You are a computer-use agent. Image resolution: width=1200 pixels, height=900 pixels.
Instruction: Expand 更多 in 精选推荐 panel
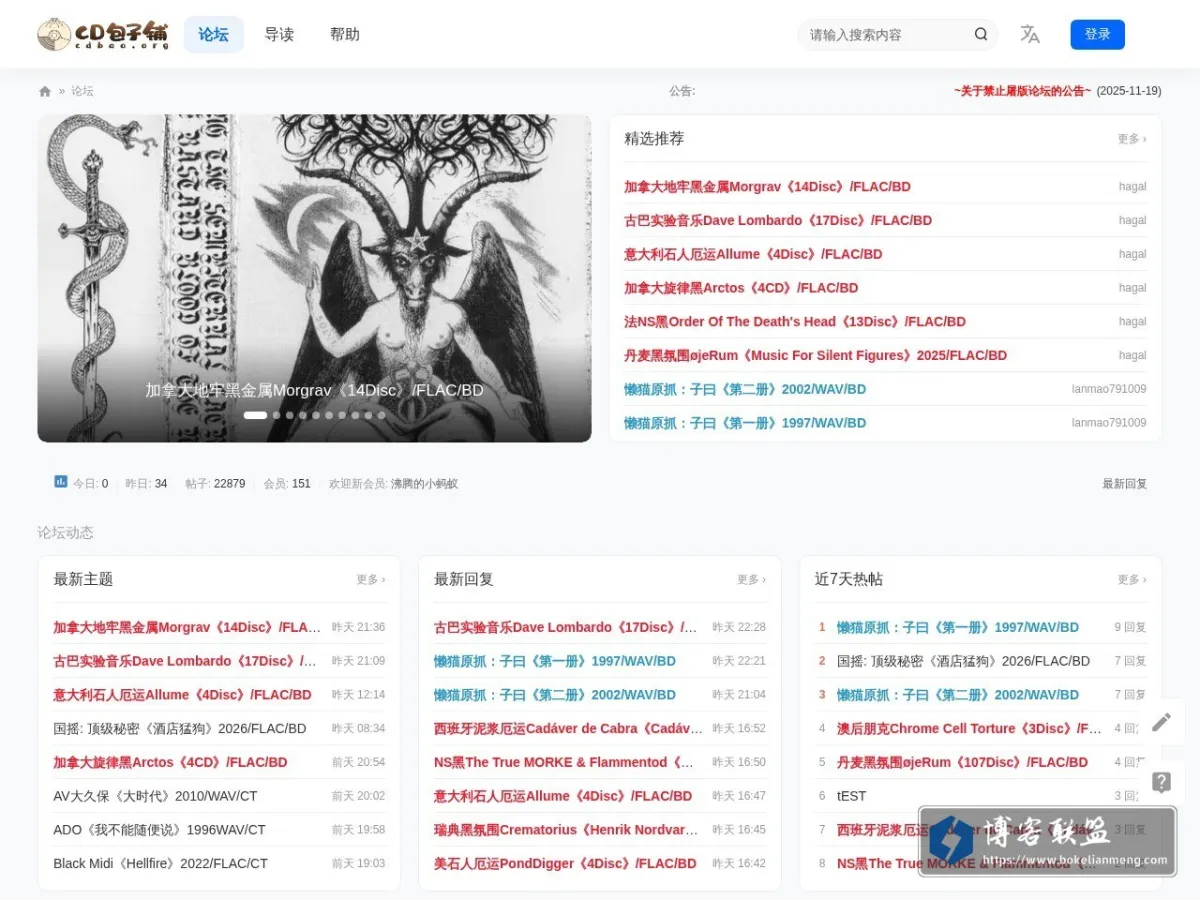(1132, 139)
